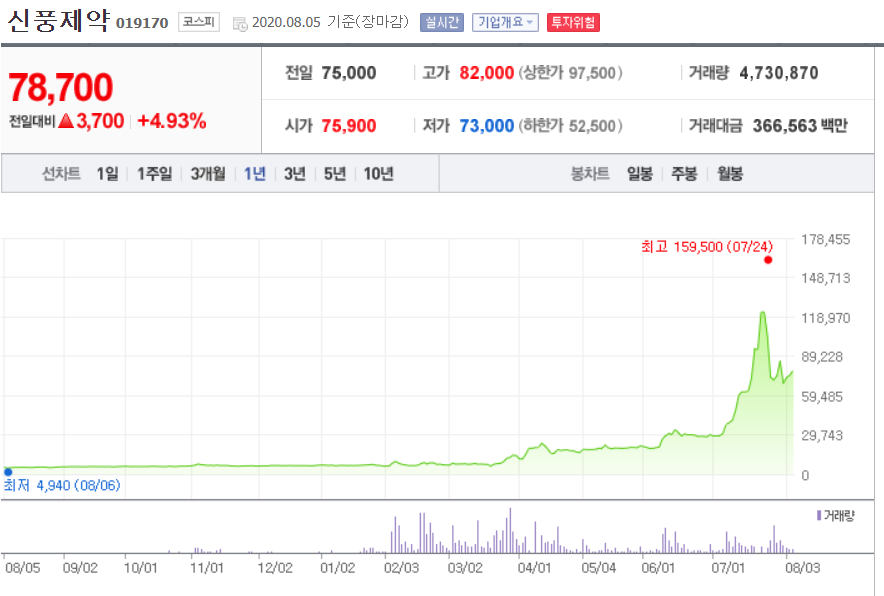Select the 3년 chart period

[294, 174]
